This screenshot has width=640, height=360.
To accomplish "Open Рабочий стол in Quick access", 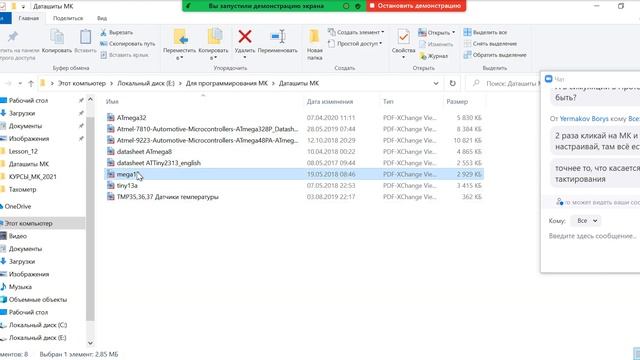I will (28, 100).
